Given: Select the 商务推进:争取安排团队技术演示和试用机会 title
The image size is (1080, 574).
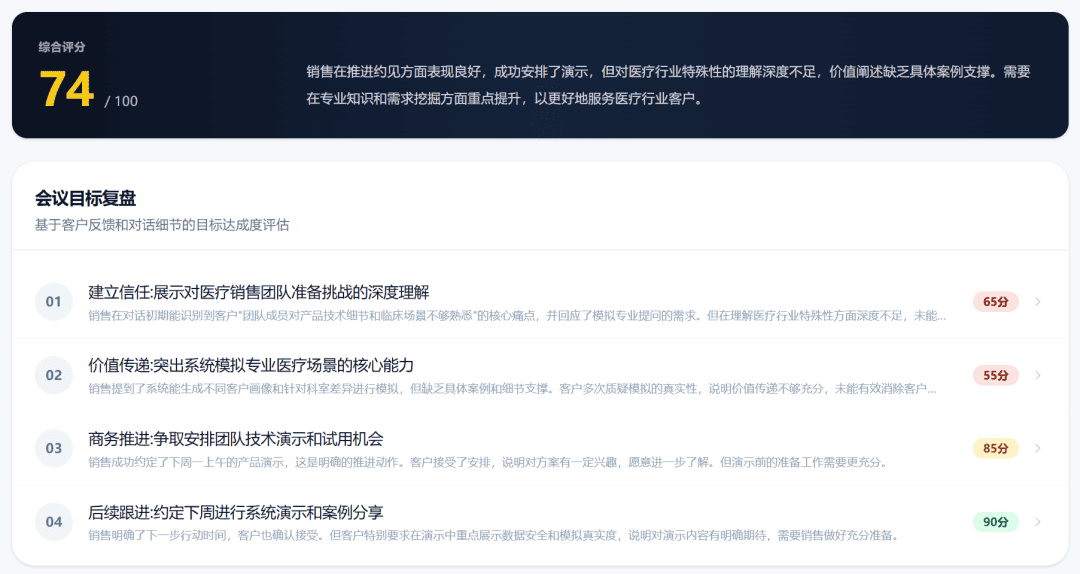Looking at the screenshot, I should tap(236, 438).
